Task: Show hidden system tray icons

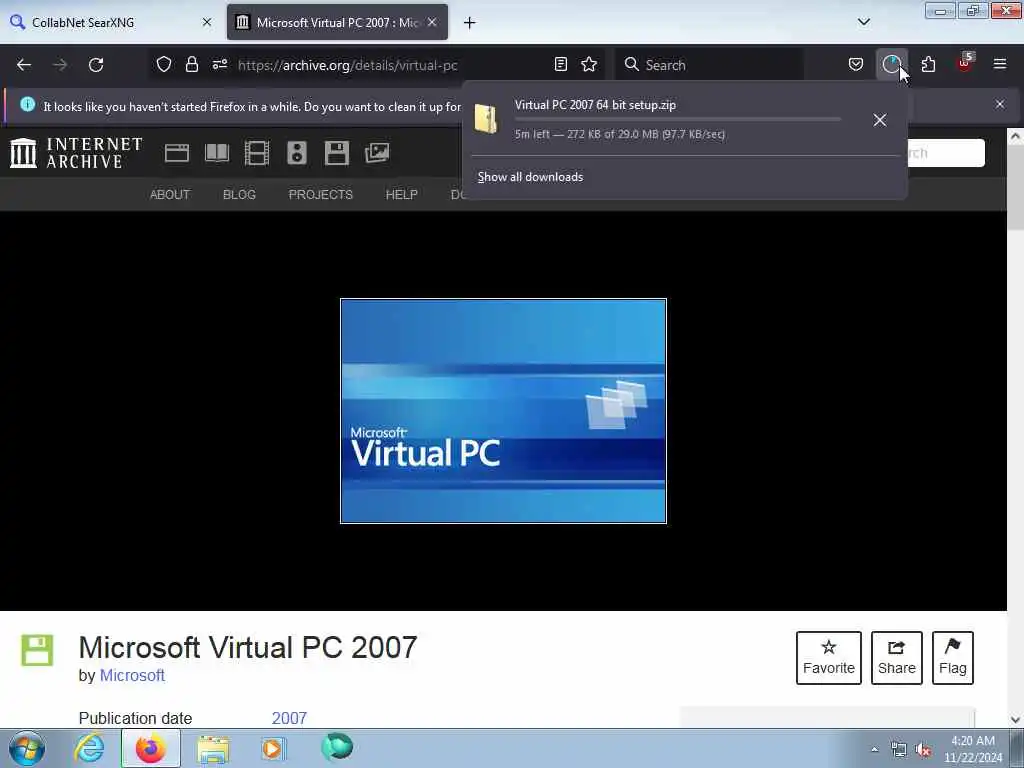Action: [x=874, y=750]
